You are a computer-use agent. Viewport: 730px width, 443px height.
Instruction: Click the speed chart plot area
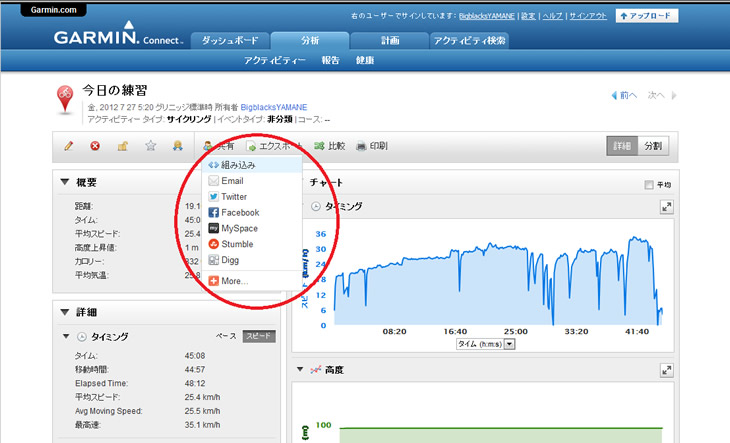pyautogui.click(x=498, y=279)
